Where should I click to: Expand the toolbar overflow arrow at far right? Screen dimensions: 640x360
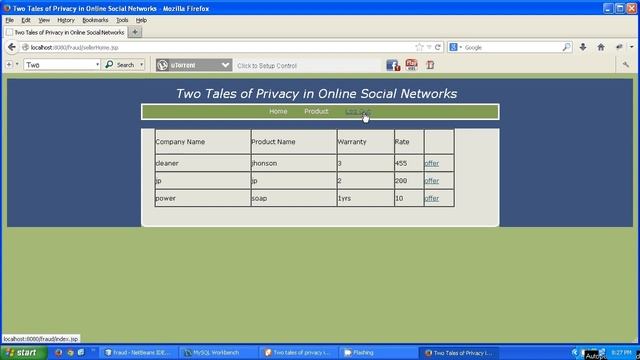[631, 47]
